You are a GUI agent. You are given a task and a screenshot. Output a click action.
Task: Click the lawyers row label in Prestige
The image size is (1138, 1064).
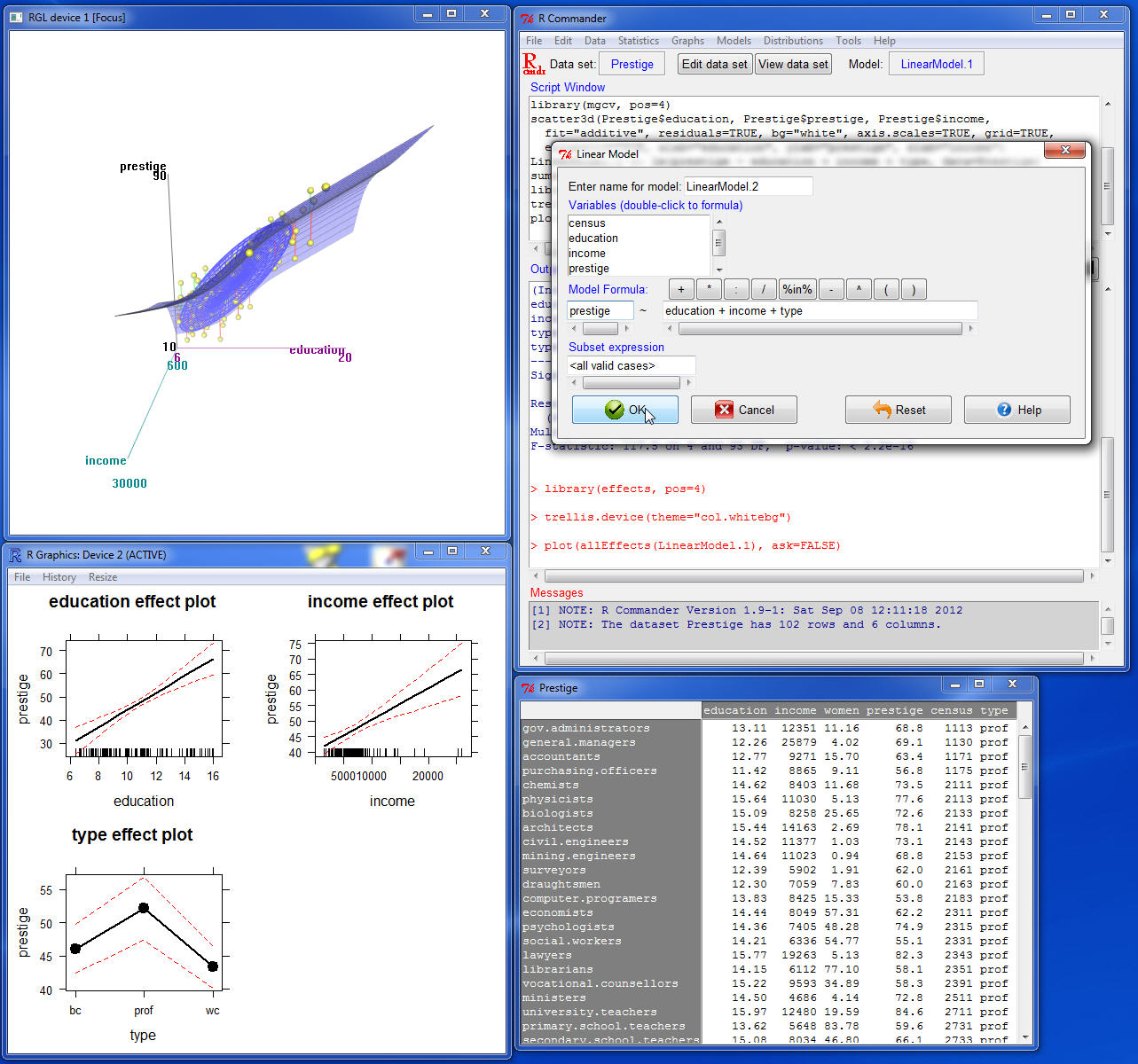547,955
